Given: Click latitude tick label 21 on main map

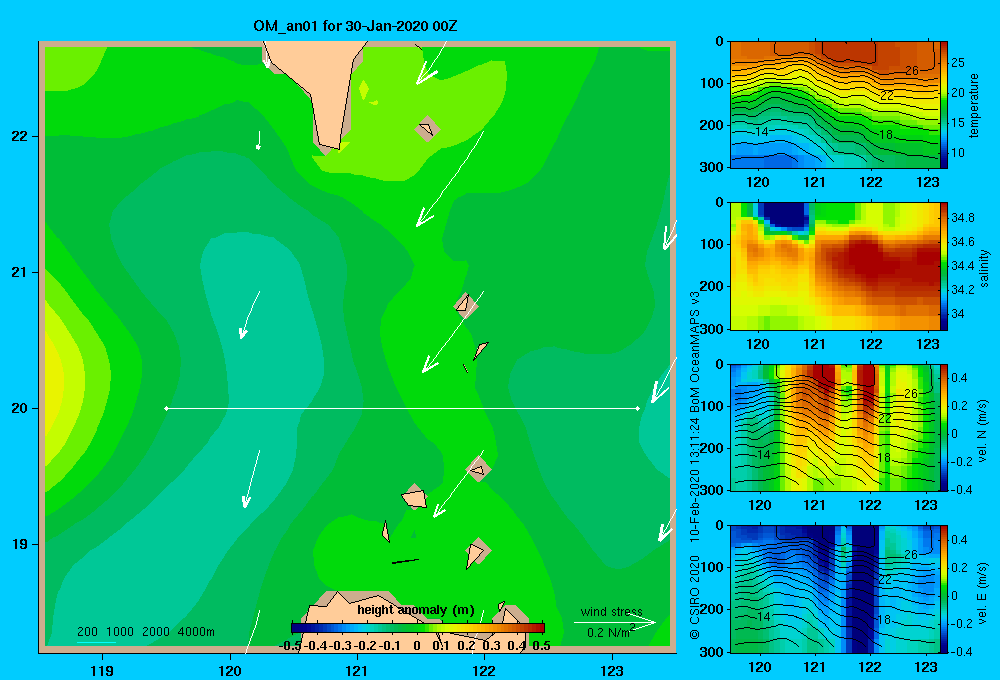Looking at the screenshot, I should [20, 272].
